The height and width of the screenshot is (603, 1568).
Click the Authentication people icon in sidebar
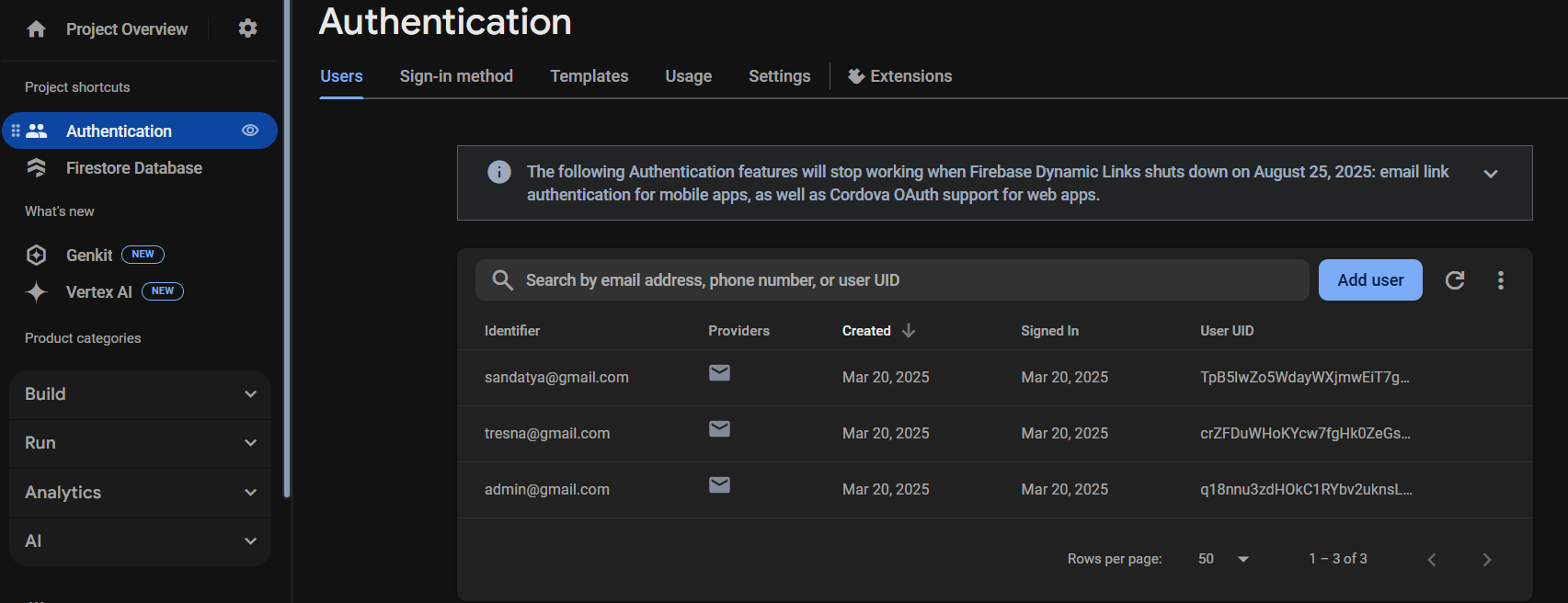click(x=37, y=131)
